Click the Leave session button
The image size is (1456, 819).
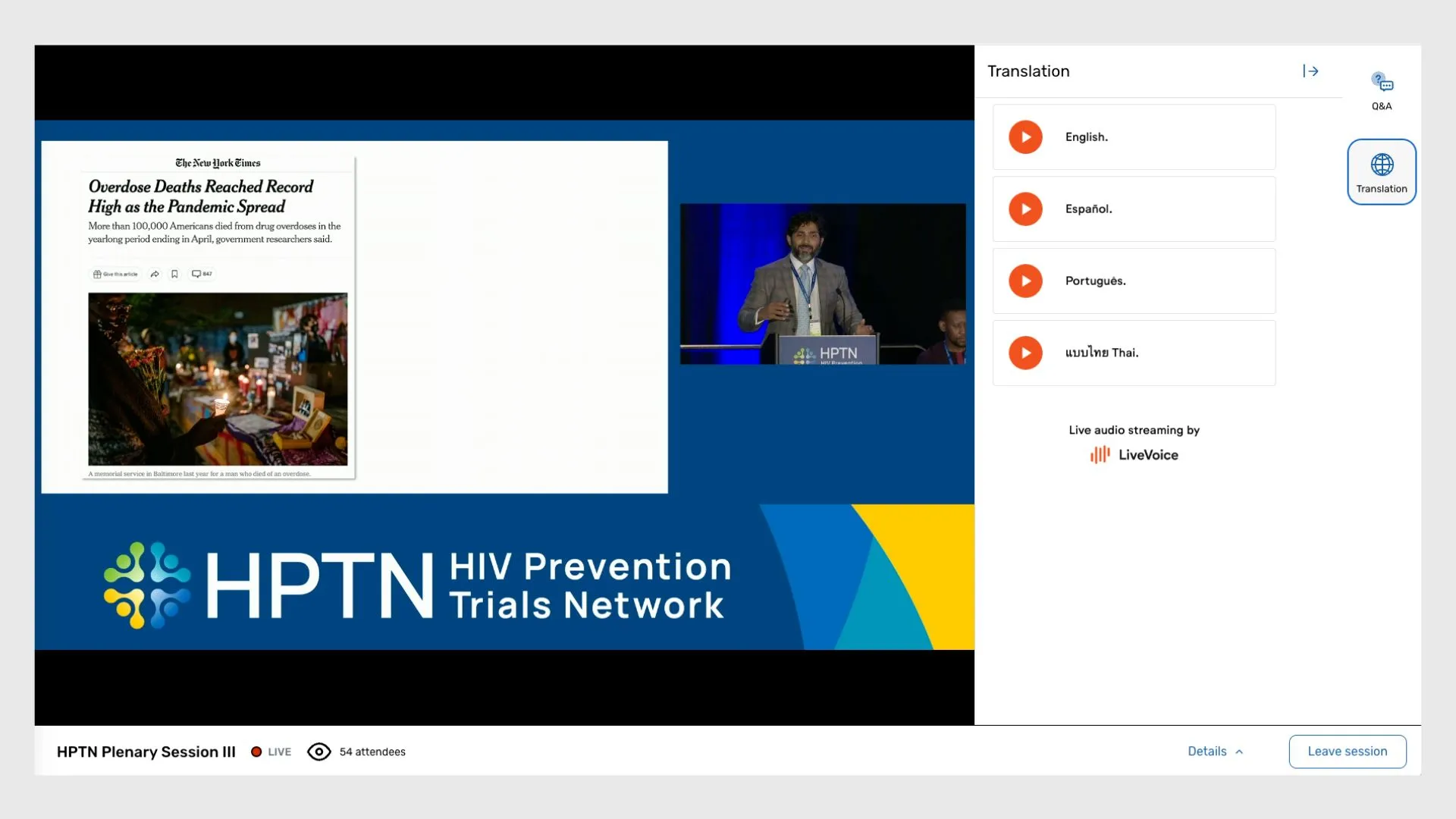[1348, 752]
